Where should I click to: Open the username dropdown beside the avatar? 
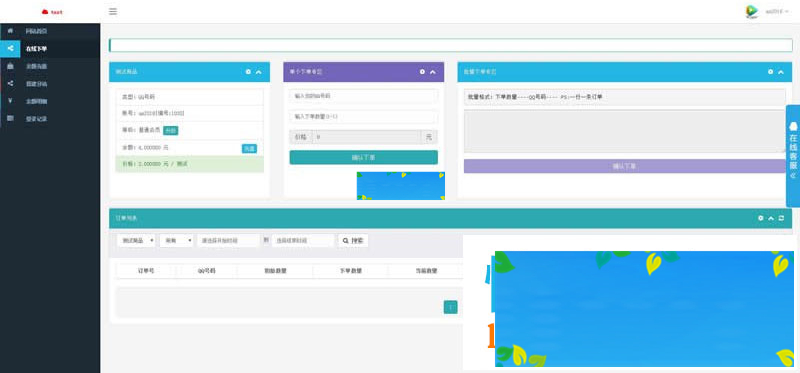pyautogui.click(x=777, y=11)
